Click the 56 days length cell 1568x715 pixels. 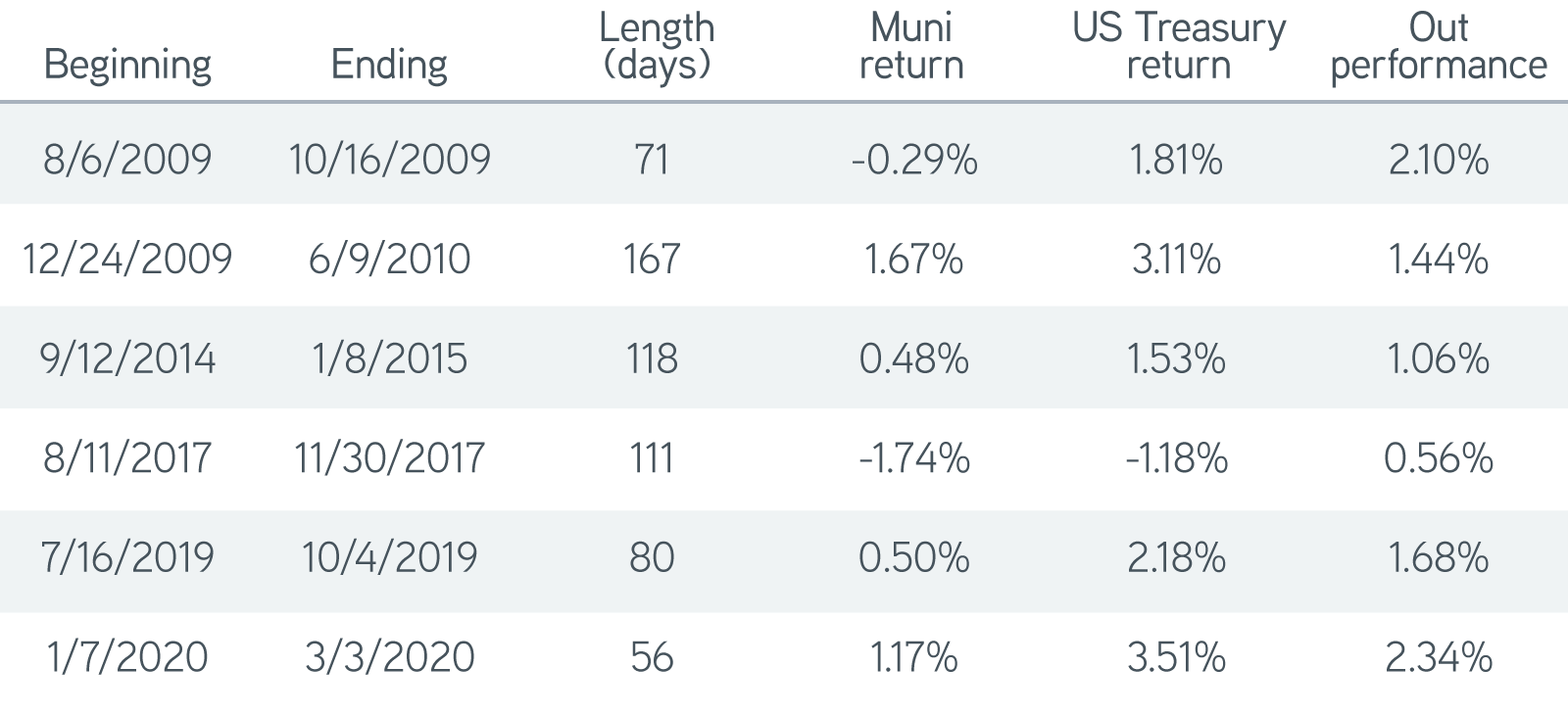coord(652,656)
